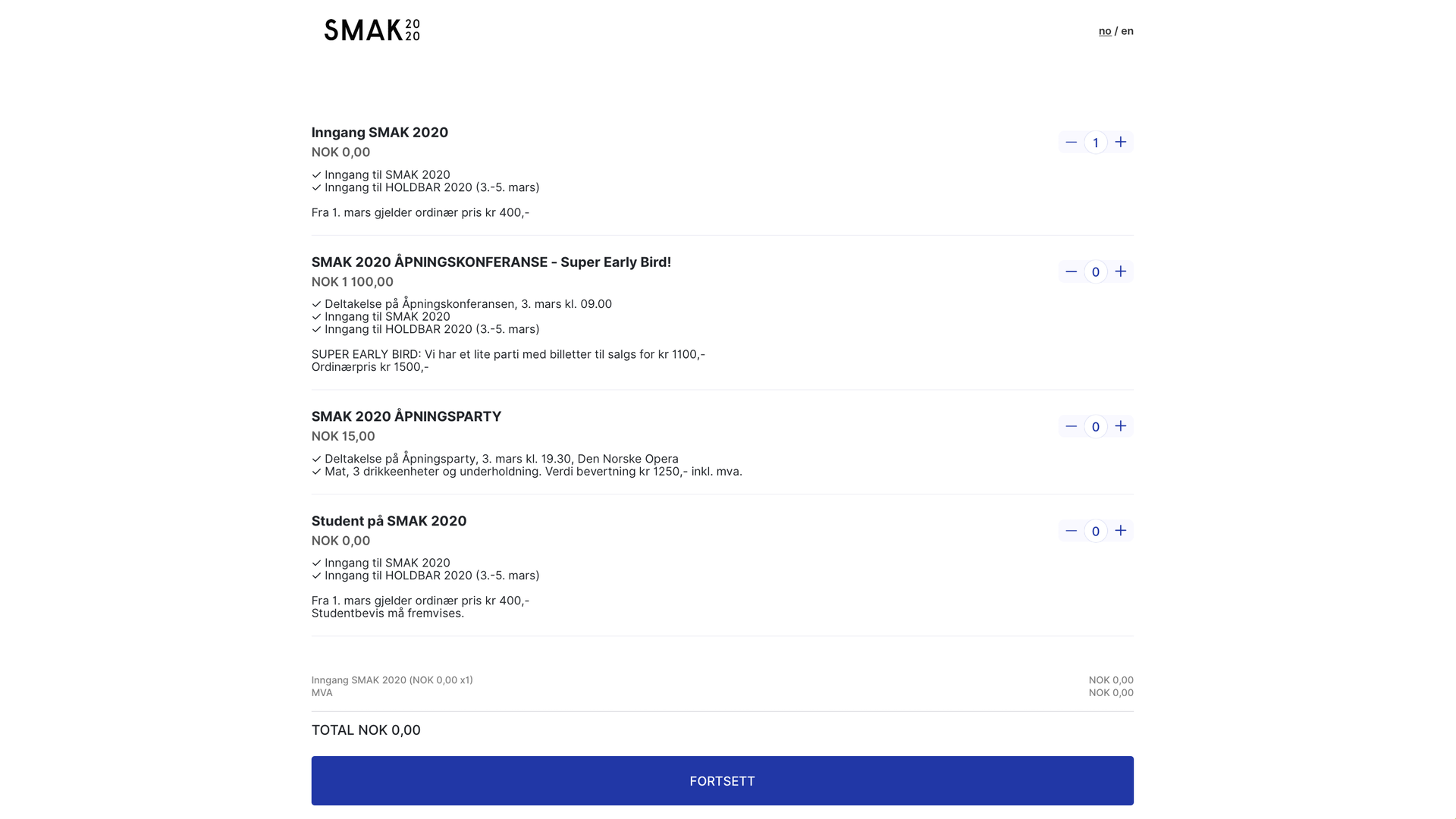The height and width of the screenshot is (819, 1456).
Task: Click Student på SMAK 2020 heading
Action: click(388, 521)
